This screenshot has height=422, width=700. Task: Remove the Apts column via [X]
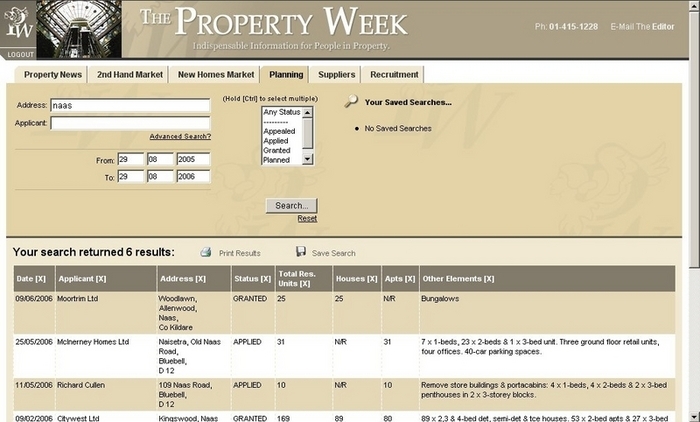[410, 279]
